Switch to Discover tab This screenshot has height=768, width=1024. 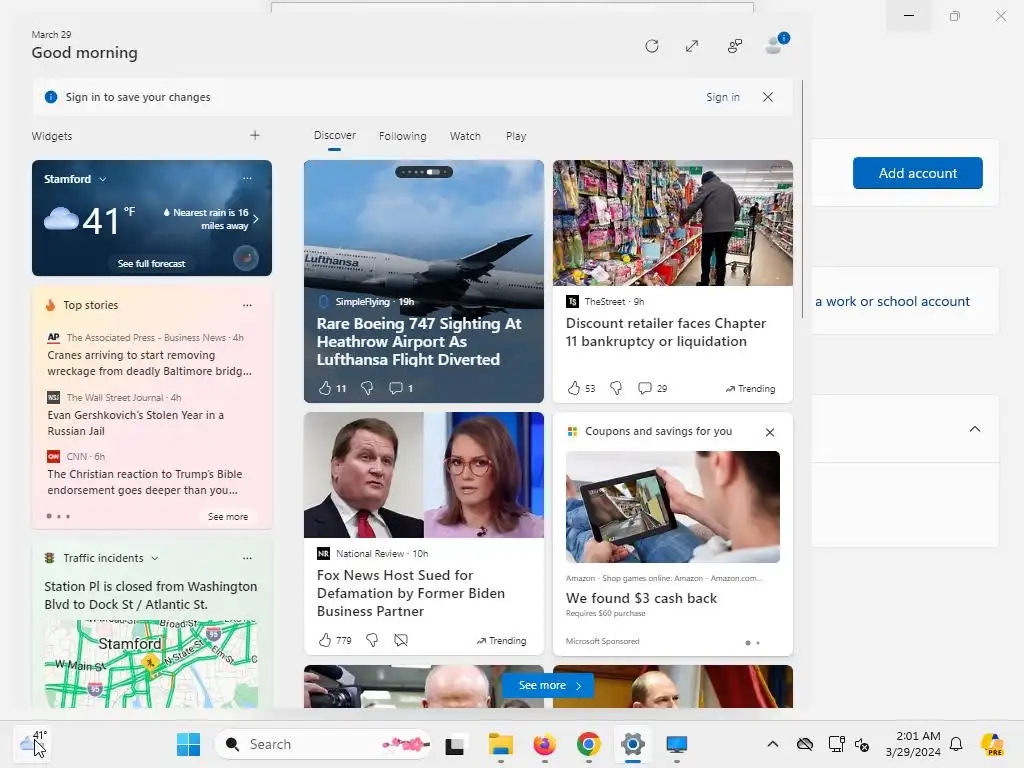click(334, 135)
